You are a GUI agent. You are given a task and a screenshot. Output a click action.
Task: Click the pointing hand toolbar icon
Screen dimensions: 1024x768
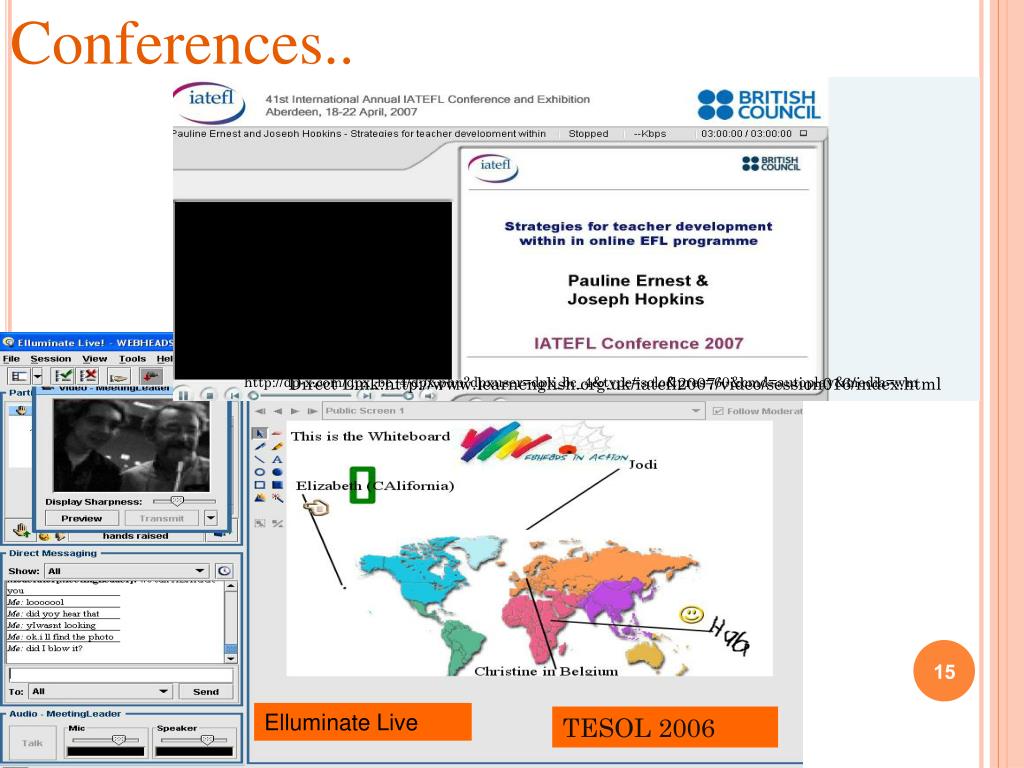[x=118, y=376]
